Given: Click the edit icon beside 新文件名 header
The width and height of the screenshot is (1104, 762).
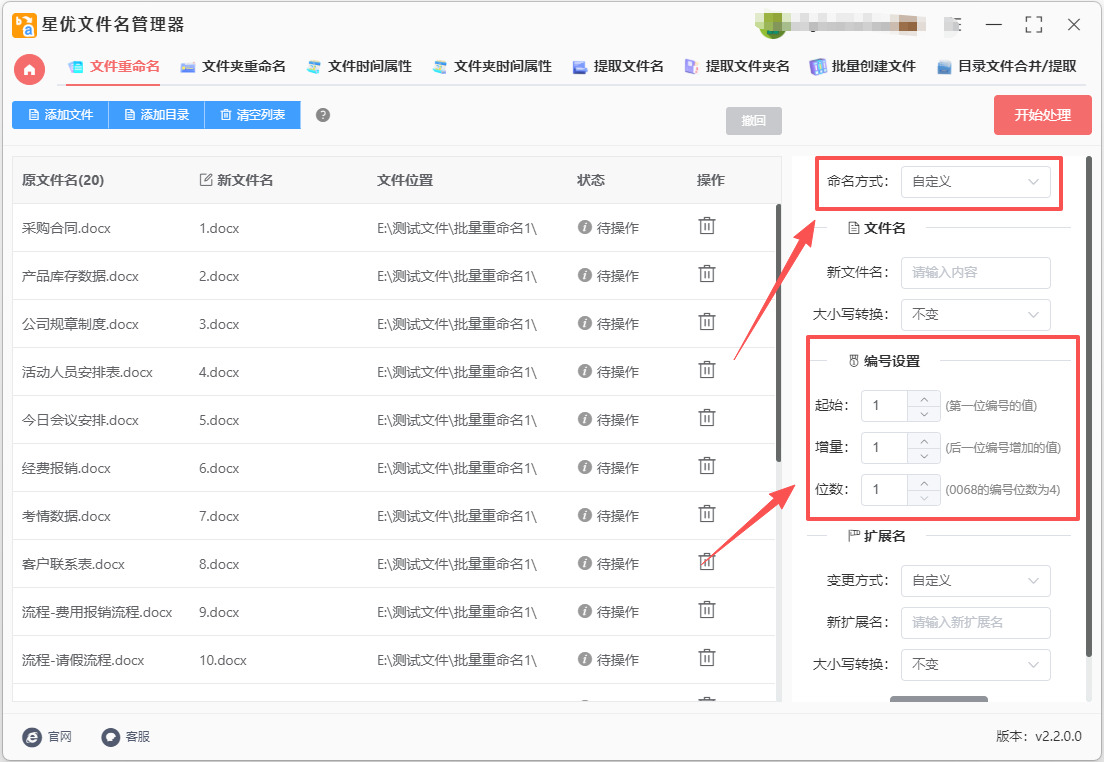Looking at the screenshot, I should pyautogui.click(x=206, y=180).
